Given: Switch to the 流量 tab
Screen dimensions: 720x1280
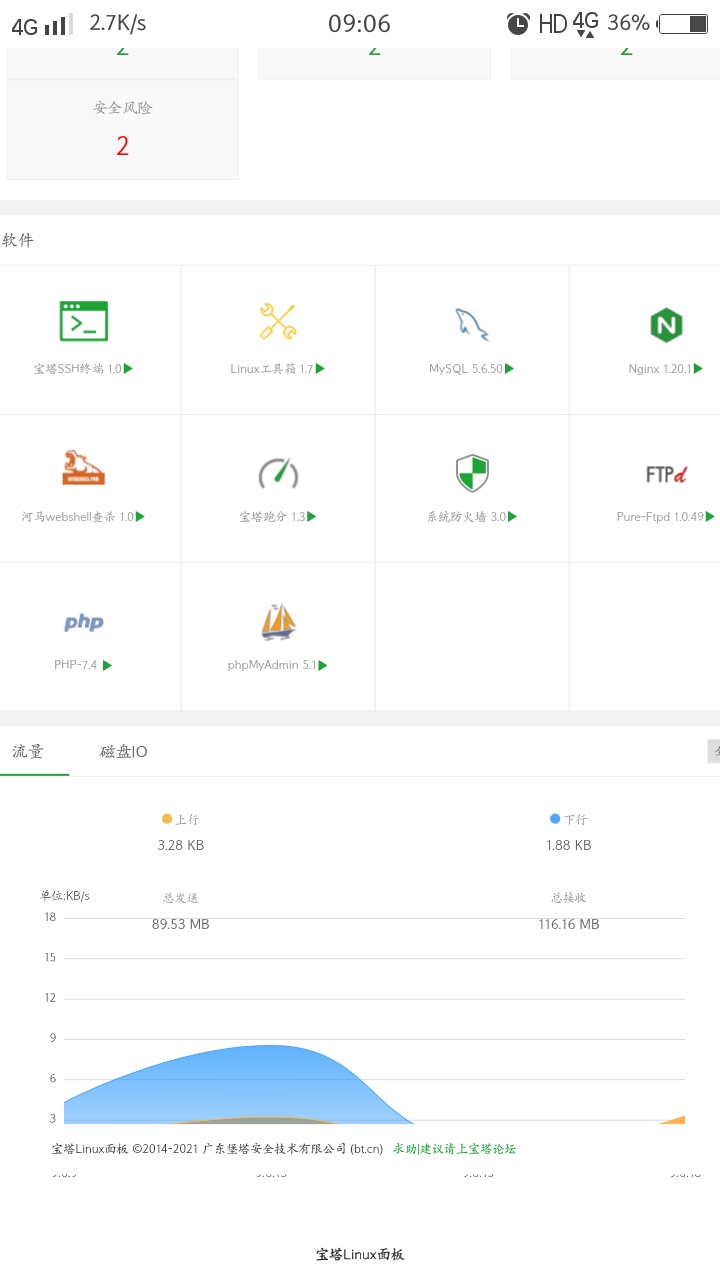Looking at the screenshot, I should coord(28,751).
